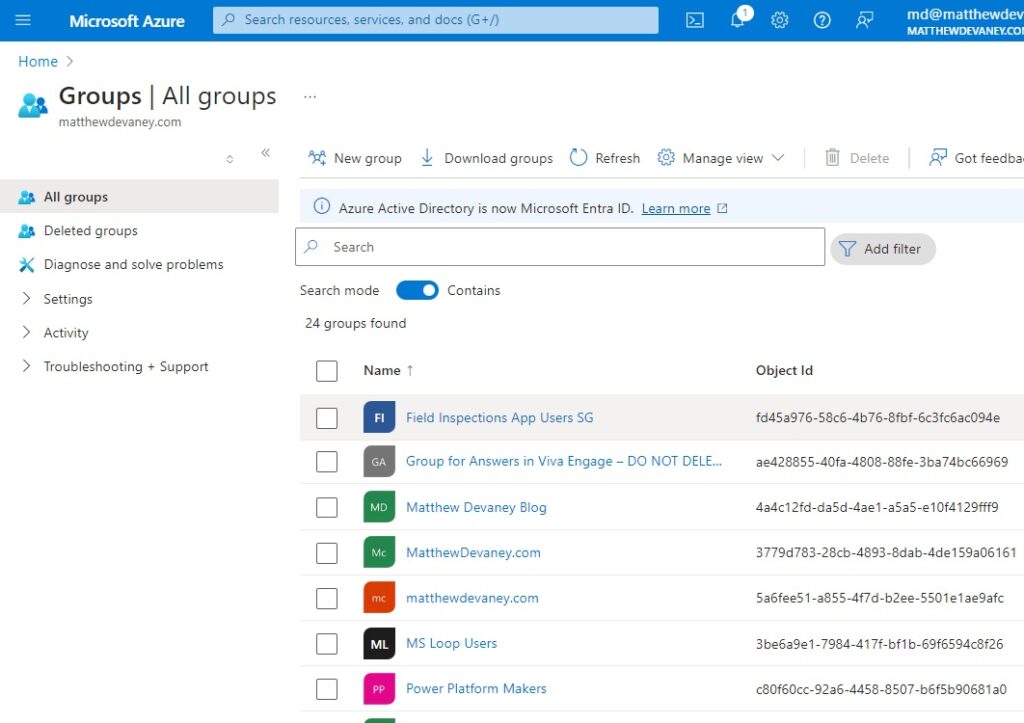Image resolution: width=1024 pixels, height=723 pixels.
Task: Click the external link icon after Learn more
Action: (x=722, y=208)
